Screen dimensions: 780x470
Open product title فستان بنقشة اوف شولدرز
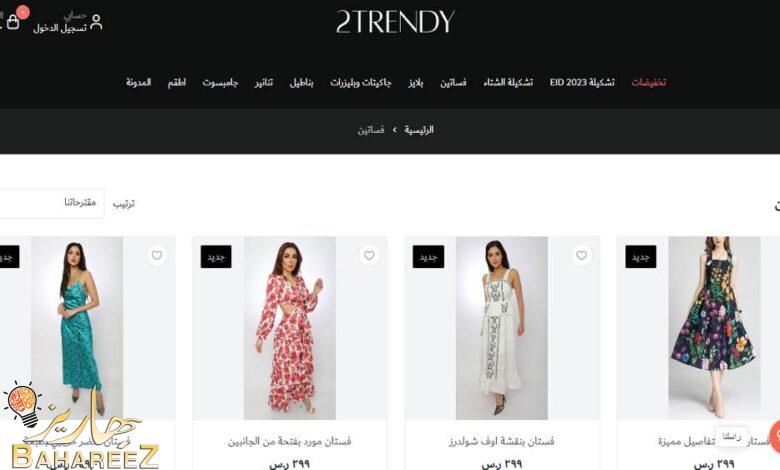point(502,441)
